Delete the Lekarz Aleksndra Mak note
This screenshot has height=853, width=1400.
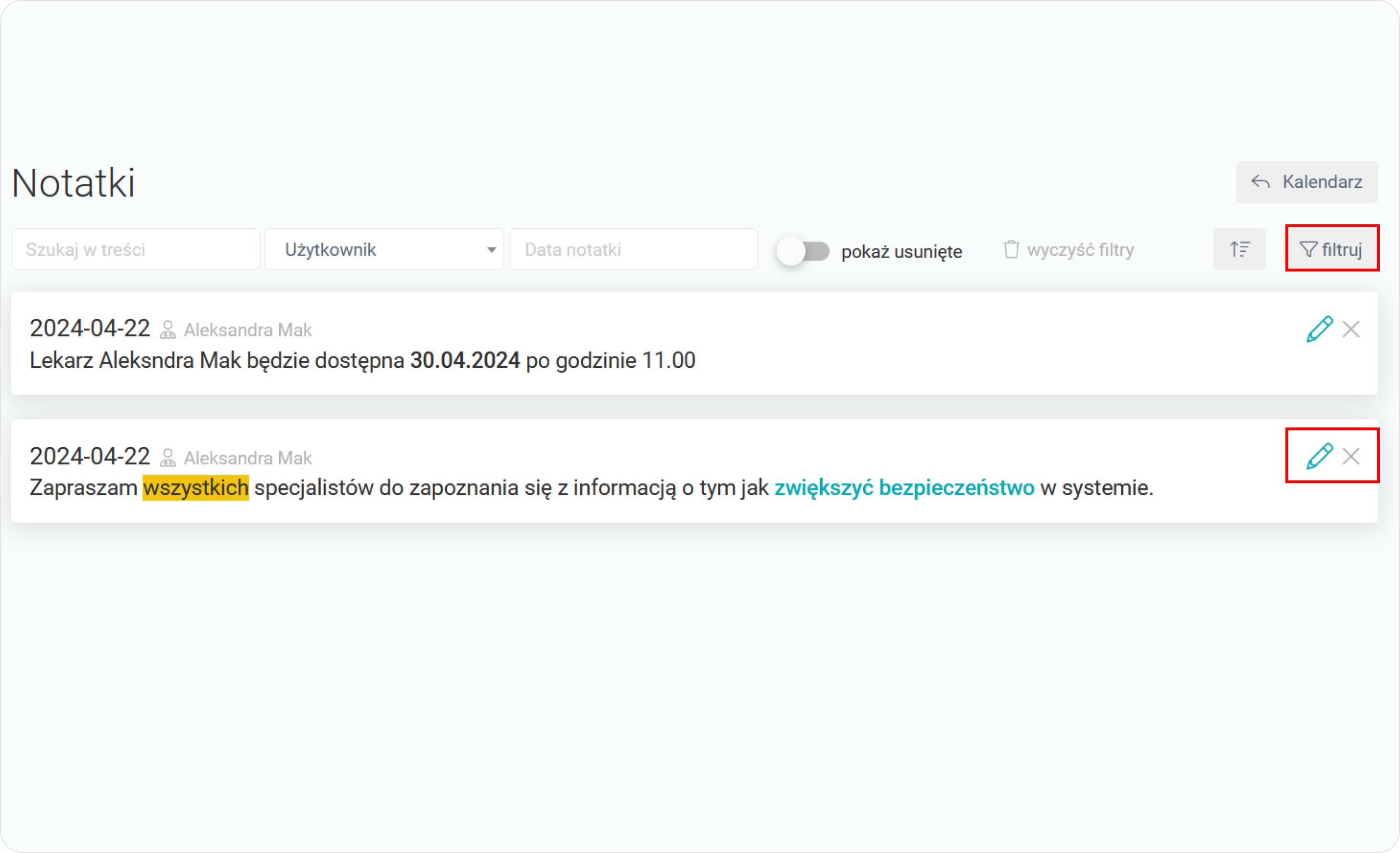tap(1351, 329)
